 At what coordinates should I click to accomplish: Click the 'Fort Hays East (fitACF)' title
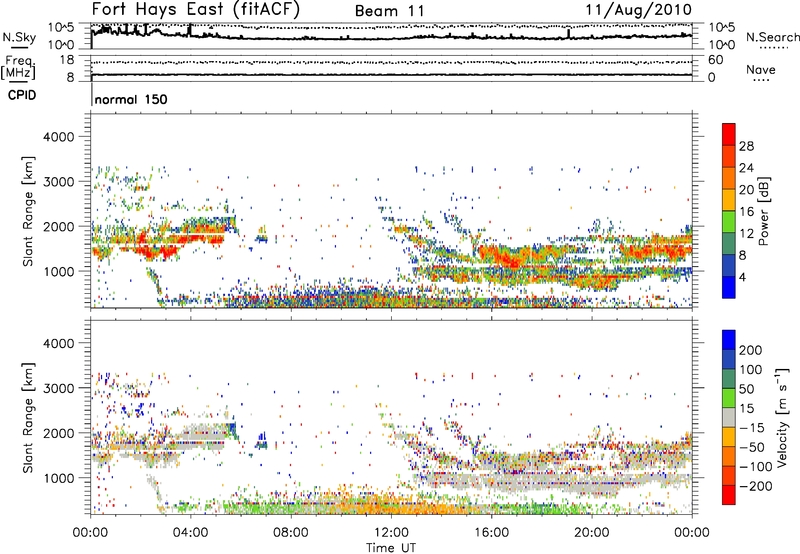(x=195, y=9)
